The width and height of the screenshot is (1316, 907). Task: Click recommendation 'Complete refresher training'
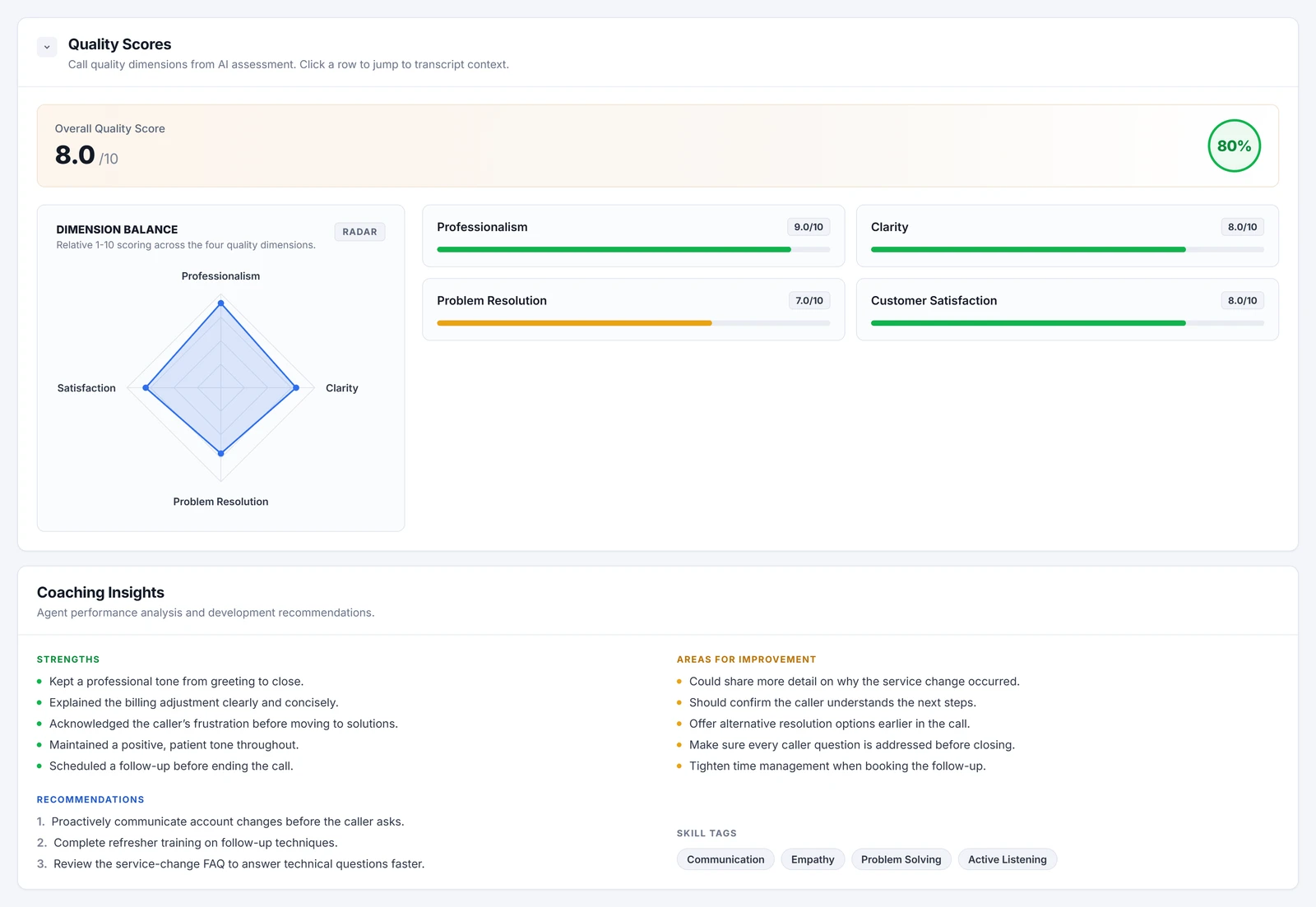[196, 843]
